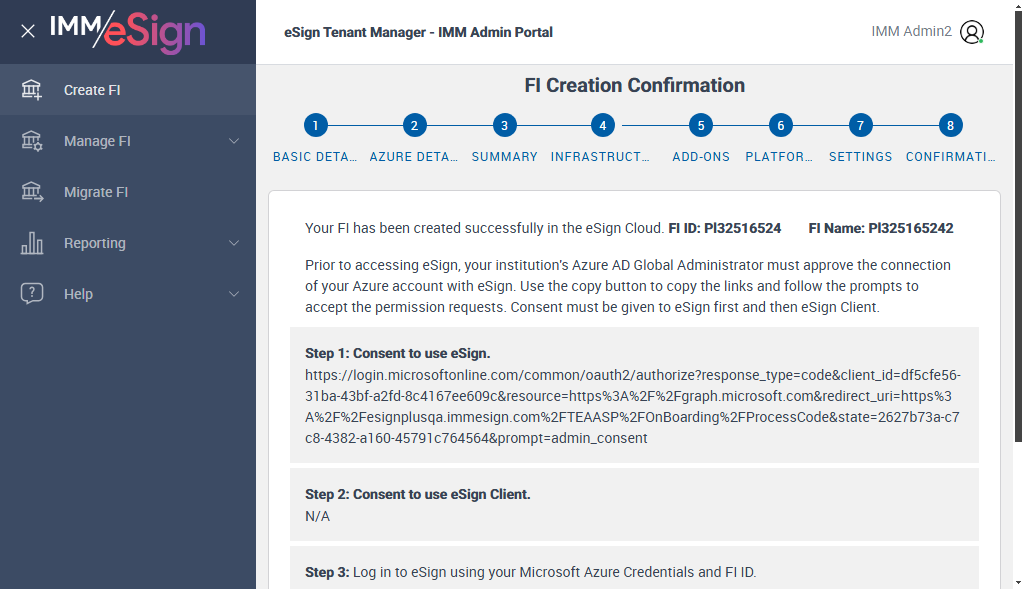Click the Create FI bank icon
Image resolution: width=1024 pixels, height=589 pixels.
(x=32, y=90)
